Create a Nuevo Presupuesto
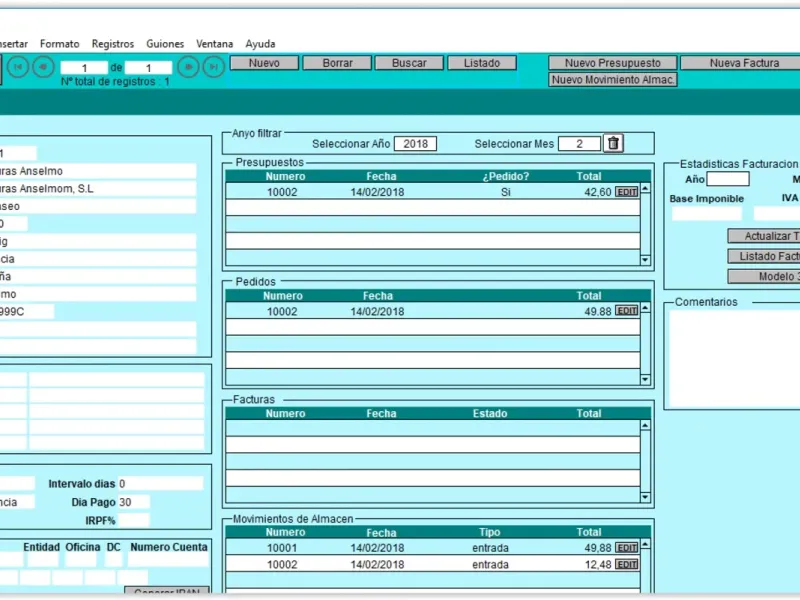Image resolution: width=800 pixels, height=600 pixels. pos(613,63)
